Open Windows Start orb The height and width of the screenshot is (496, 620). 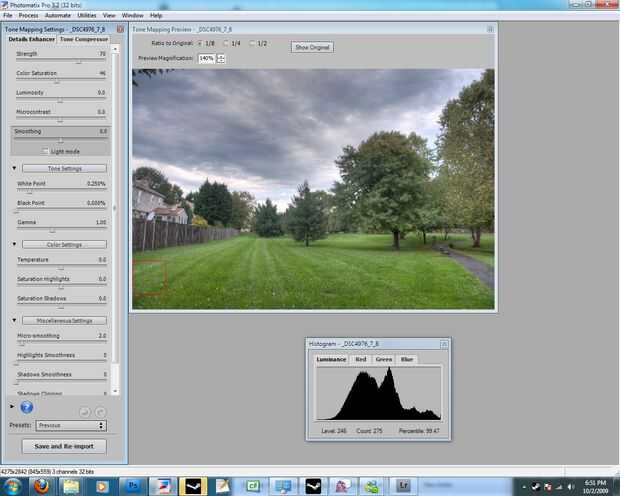(12, 486)
